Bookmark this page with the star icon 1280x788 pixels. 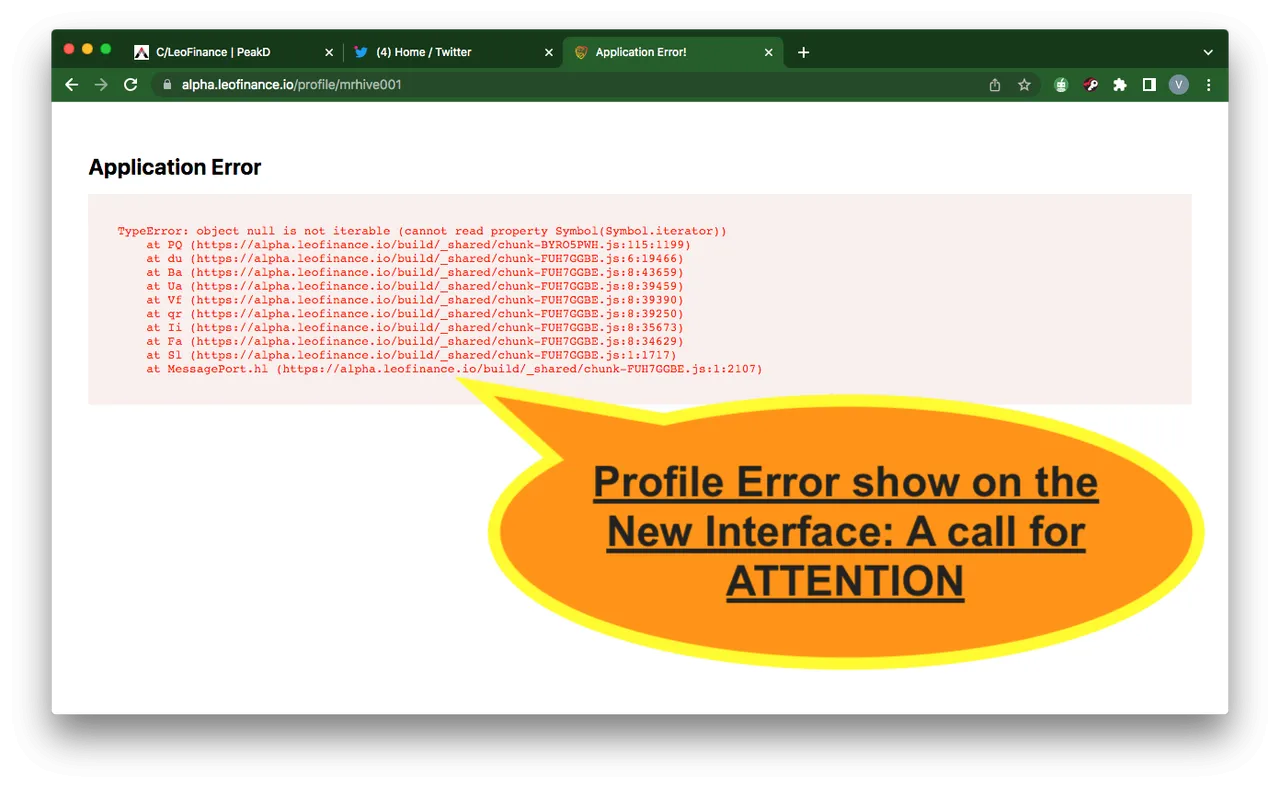[x=1024, y=85]
